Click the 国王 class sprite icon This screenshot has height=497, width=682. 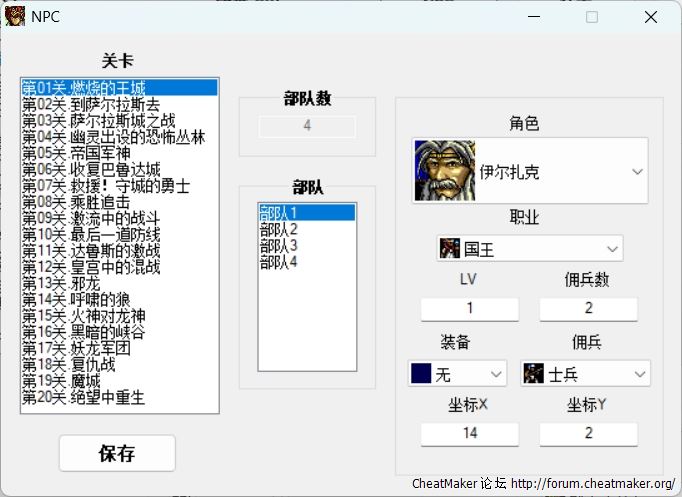pyautogui.click(x=450, y=248)
